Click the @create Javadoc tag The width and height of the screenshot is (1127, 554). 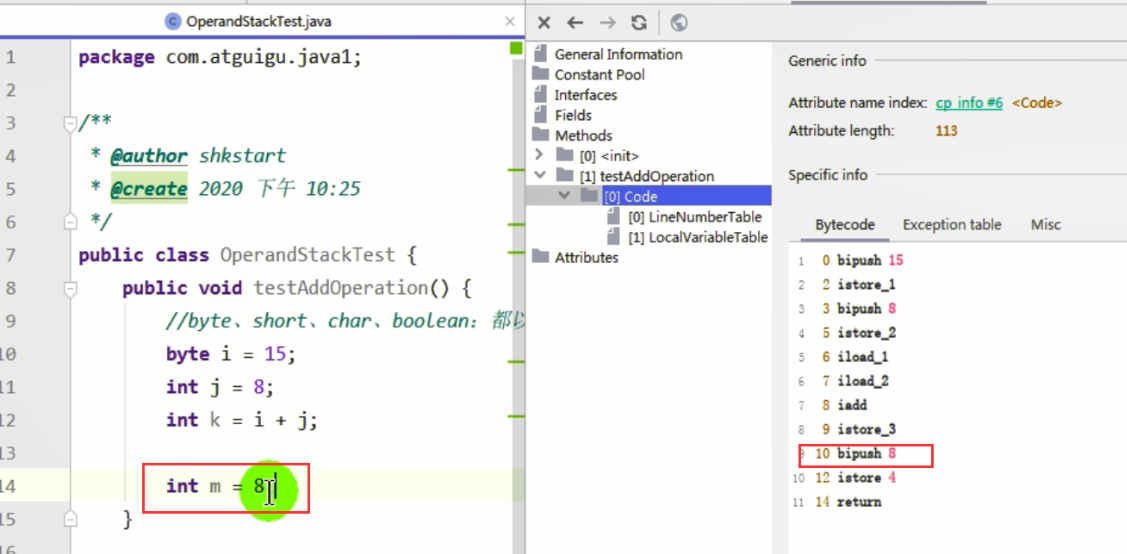tap(149, 189)
